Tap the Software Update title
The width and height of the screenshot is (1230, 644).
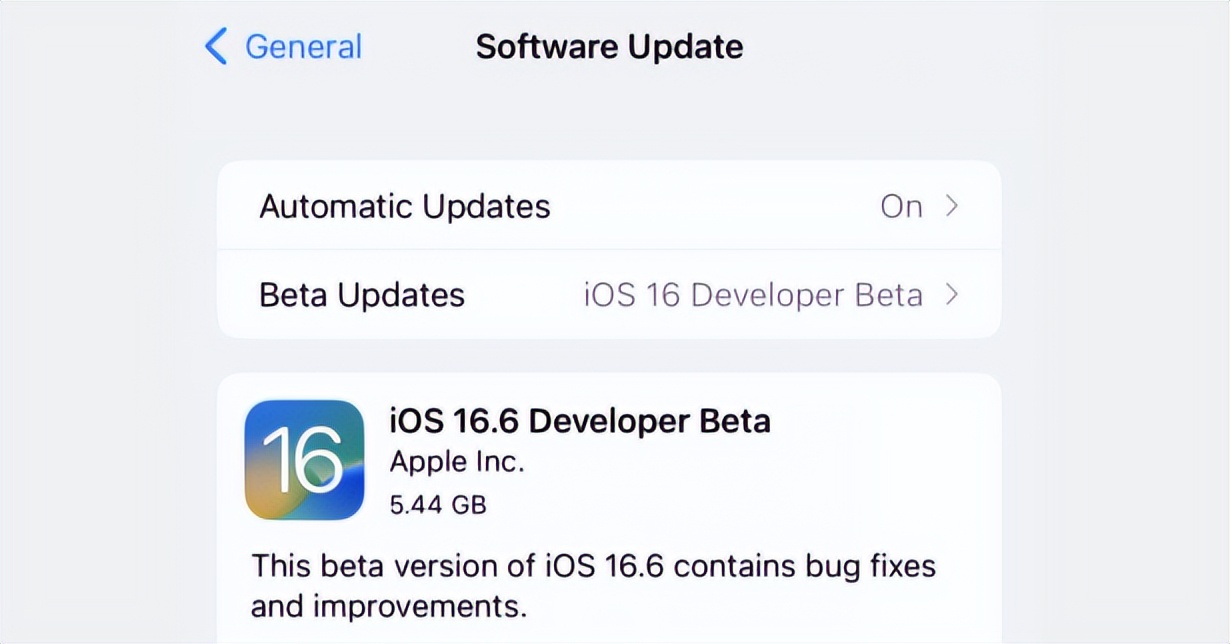[609, 46]
